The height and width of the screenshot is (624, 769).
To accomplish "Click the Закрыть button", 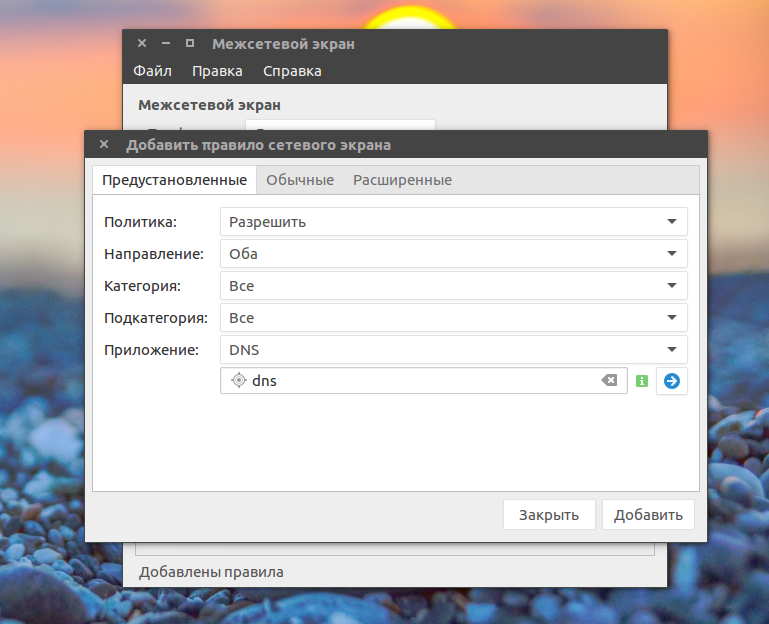I will tap(549, 515).
